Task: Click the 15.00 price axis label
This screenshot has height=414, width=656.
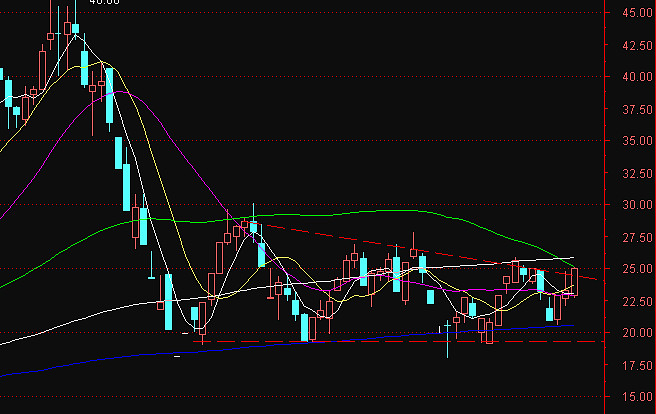Action: [632, 397]
